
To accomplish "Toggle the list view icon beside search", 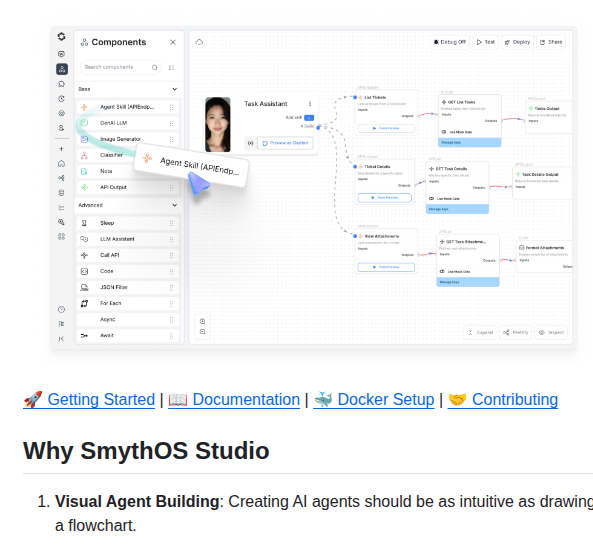I will (171, 67).
